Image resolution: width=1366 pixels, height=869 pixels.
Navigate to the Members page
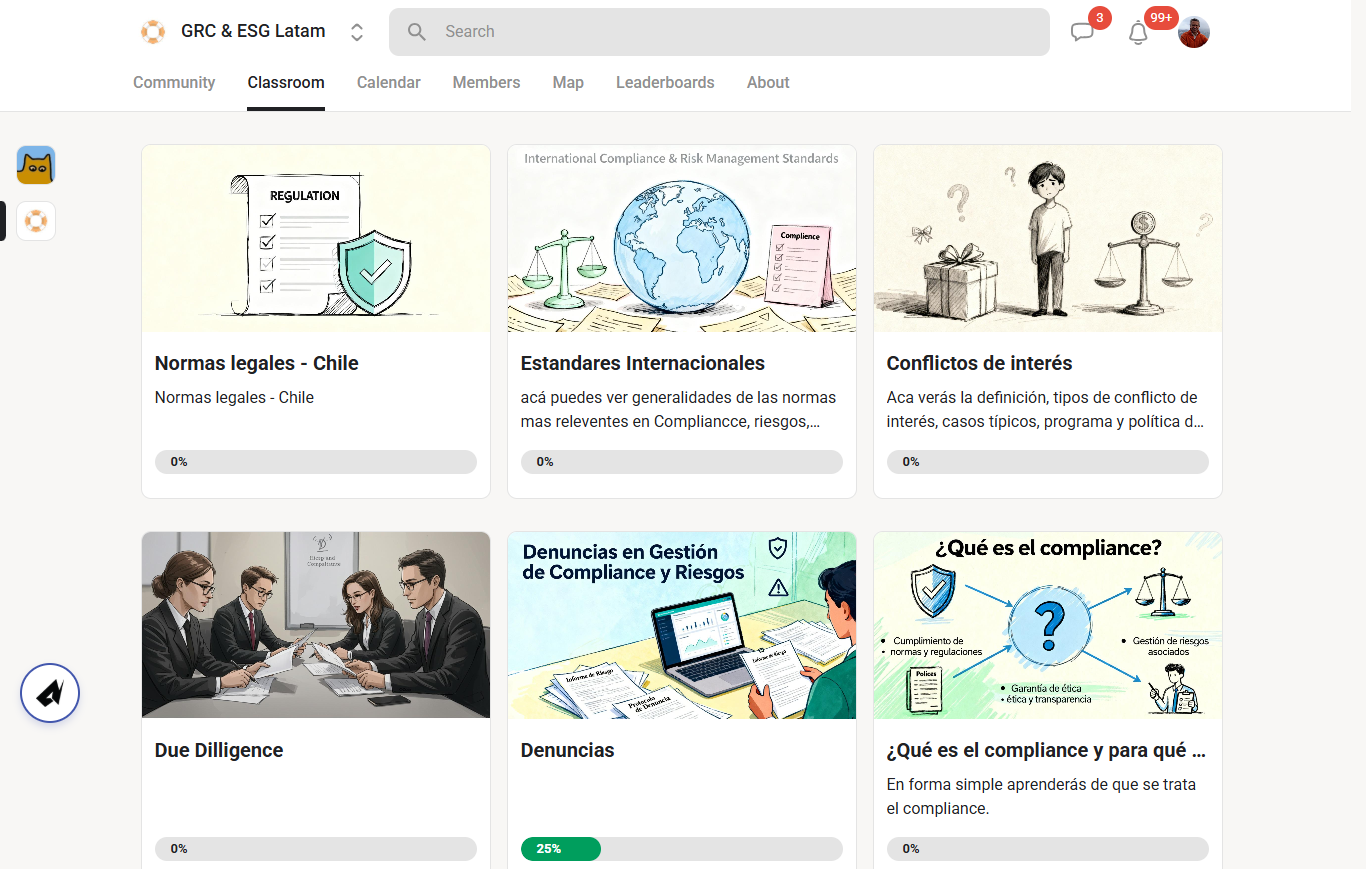(x=486, y=82)
